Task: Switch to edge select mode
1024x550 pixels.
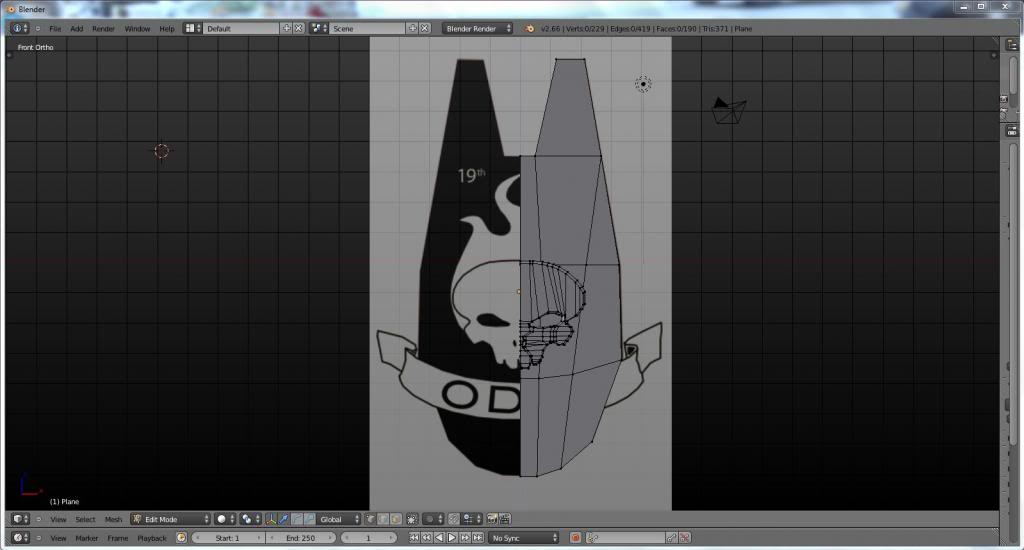Action: click(383, 519)
